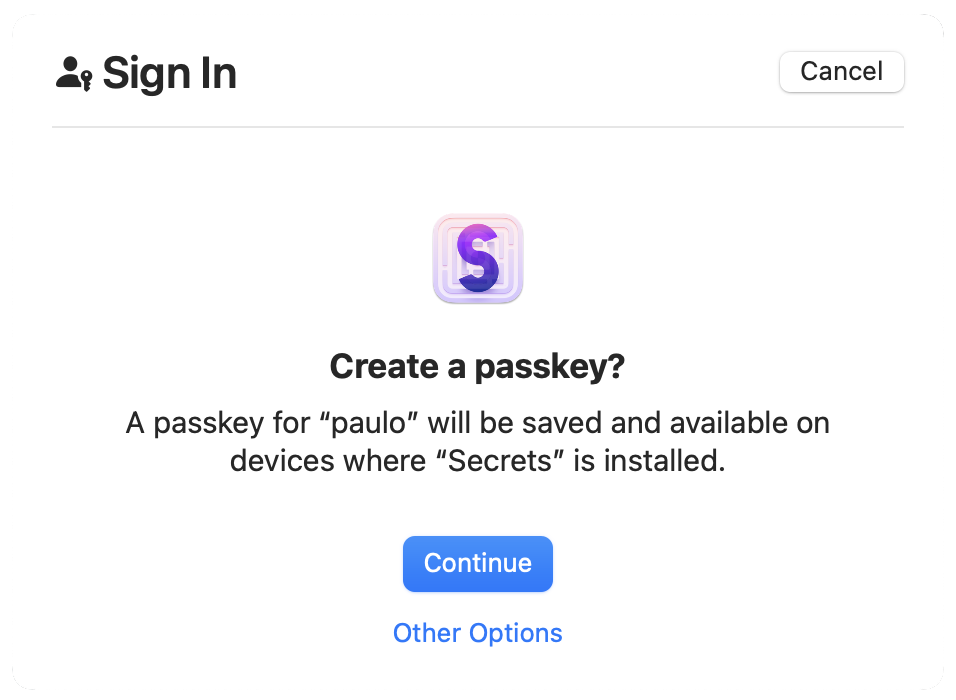Screen dimensions: 956x700
Task: Click the Create a passkey heading
Action: click(477, 366)
